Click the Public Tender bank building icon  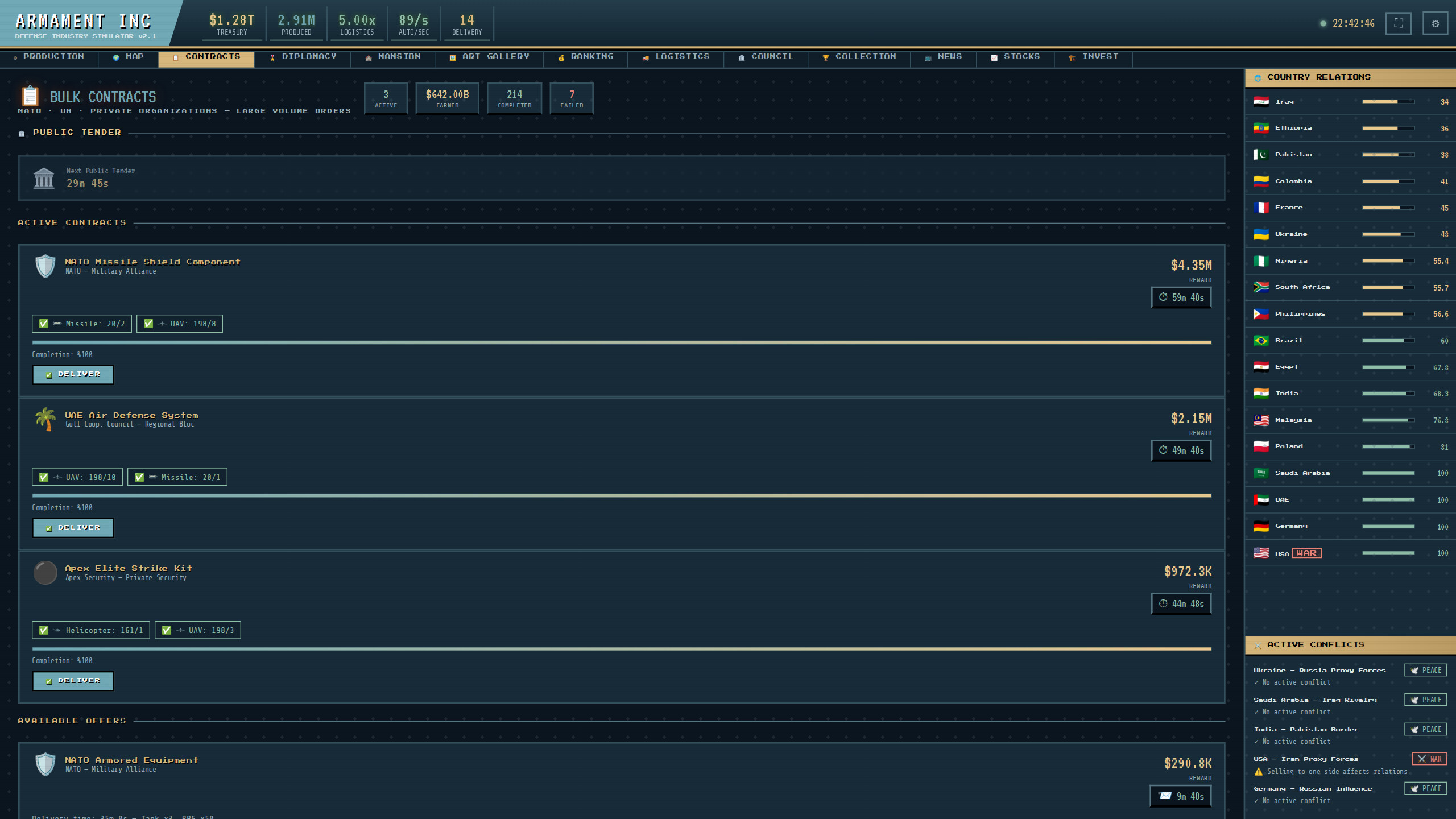[x=44, y=178]
